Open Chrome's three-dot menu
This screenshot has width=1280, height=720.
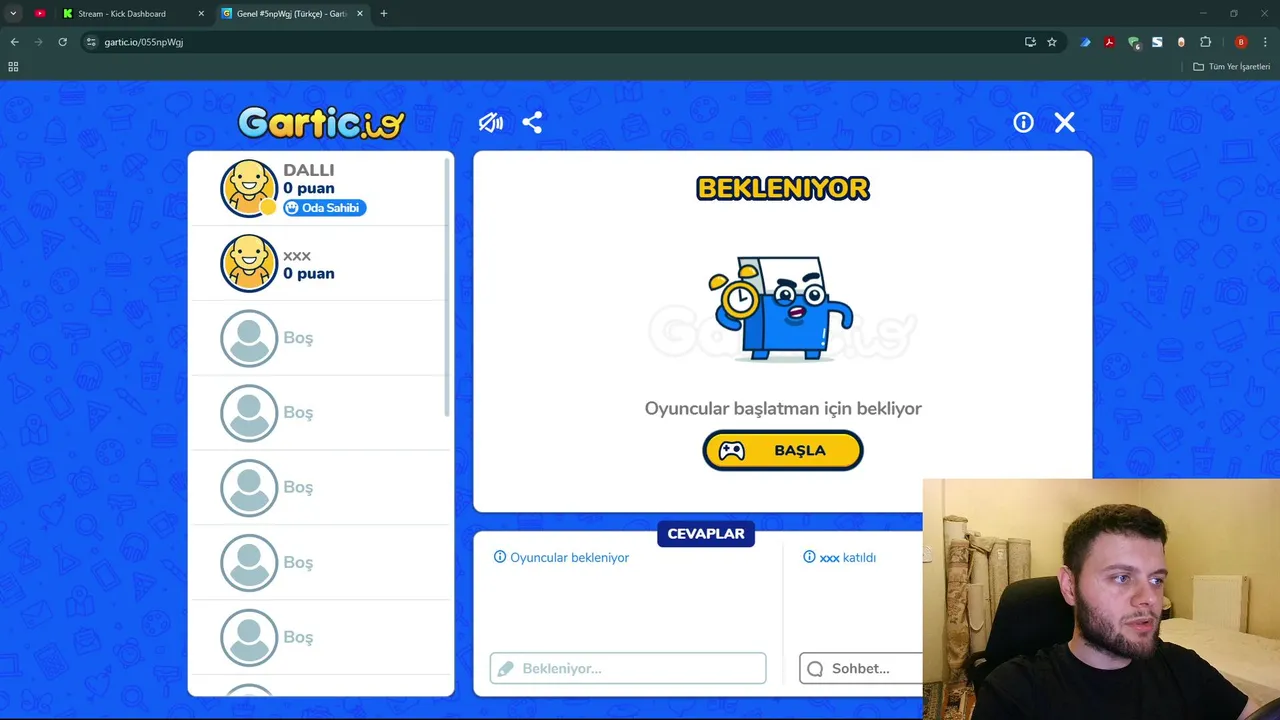tap(1265, 42)
